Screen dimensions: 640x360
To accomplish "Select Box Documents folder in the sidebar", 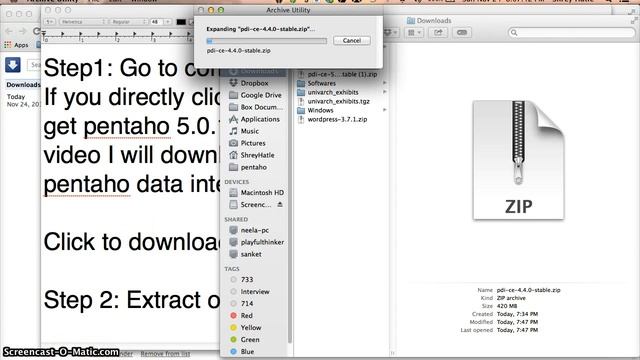I will point(260,107).
